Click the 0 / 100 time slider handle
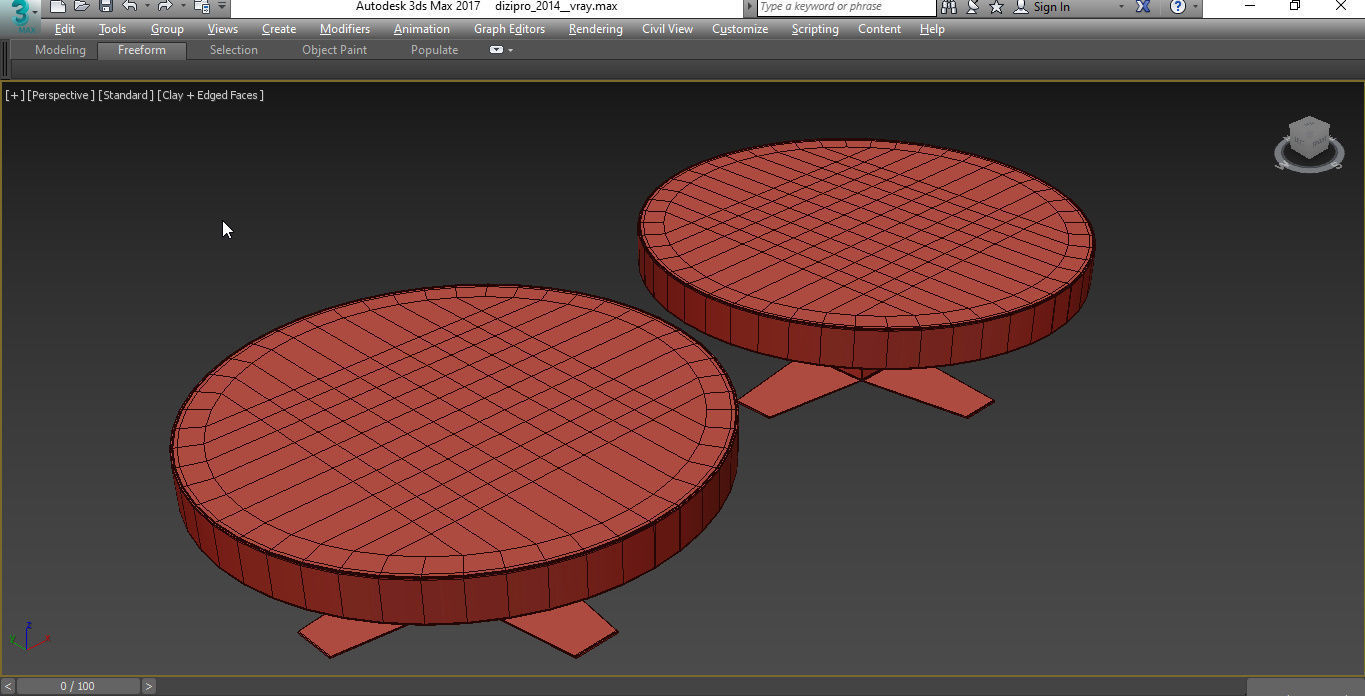1365x696 pixels. (78, 686)
